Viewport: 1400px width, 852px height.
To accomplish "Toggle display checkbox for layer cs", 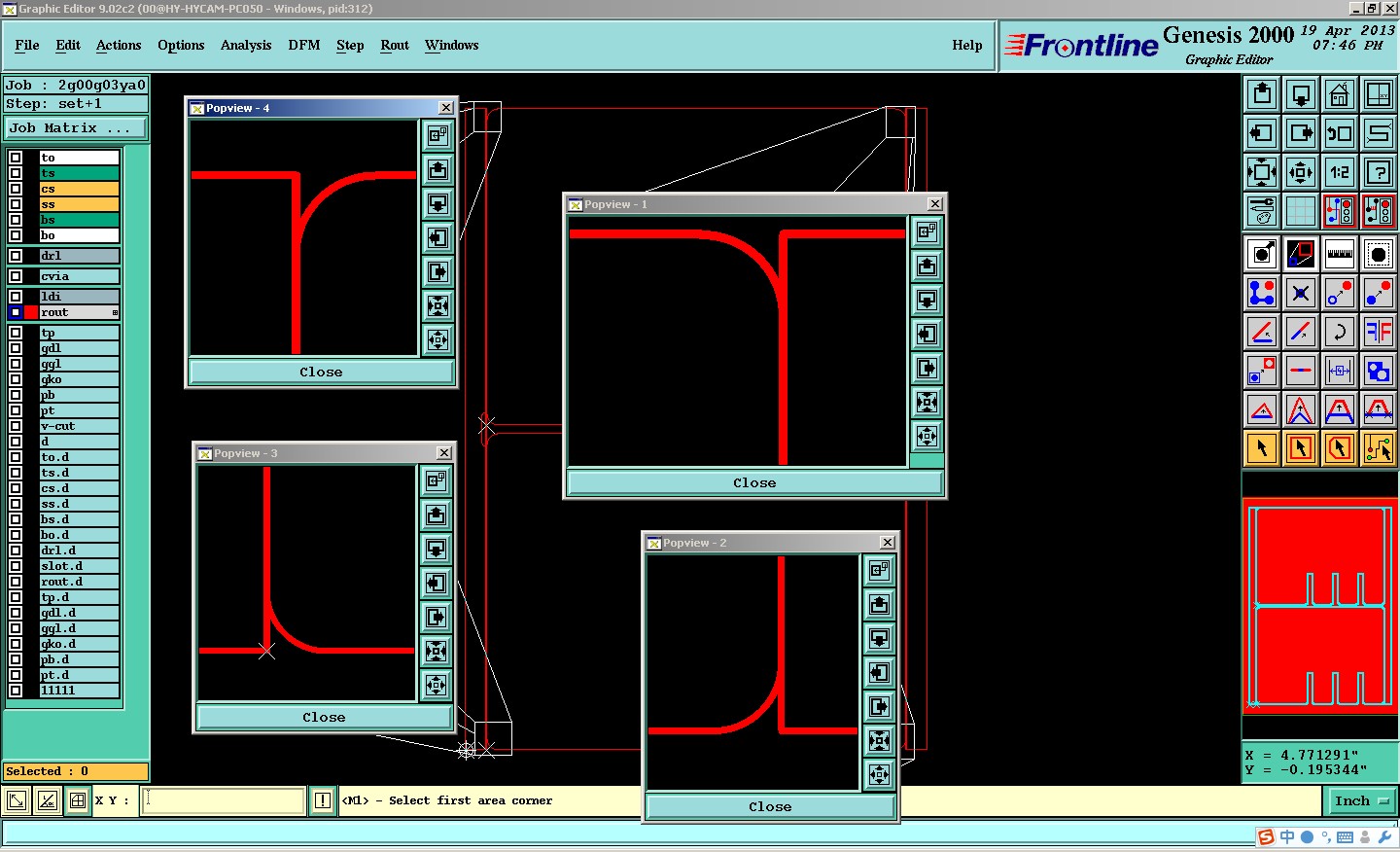I will point(16,189).
